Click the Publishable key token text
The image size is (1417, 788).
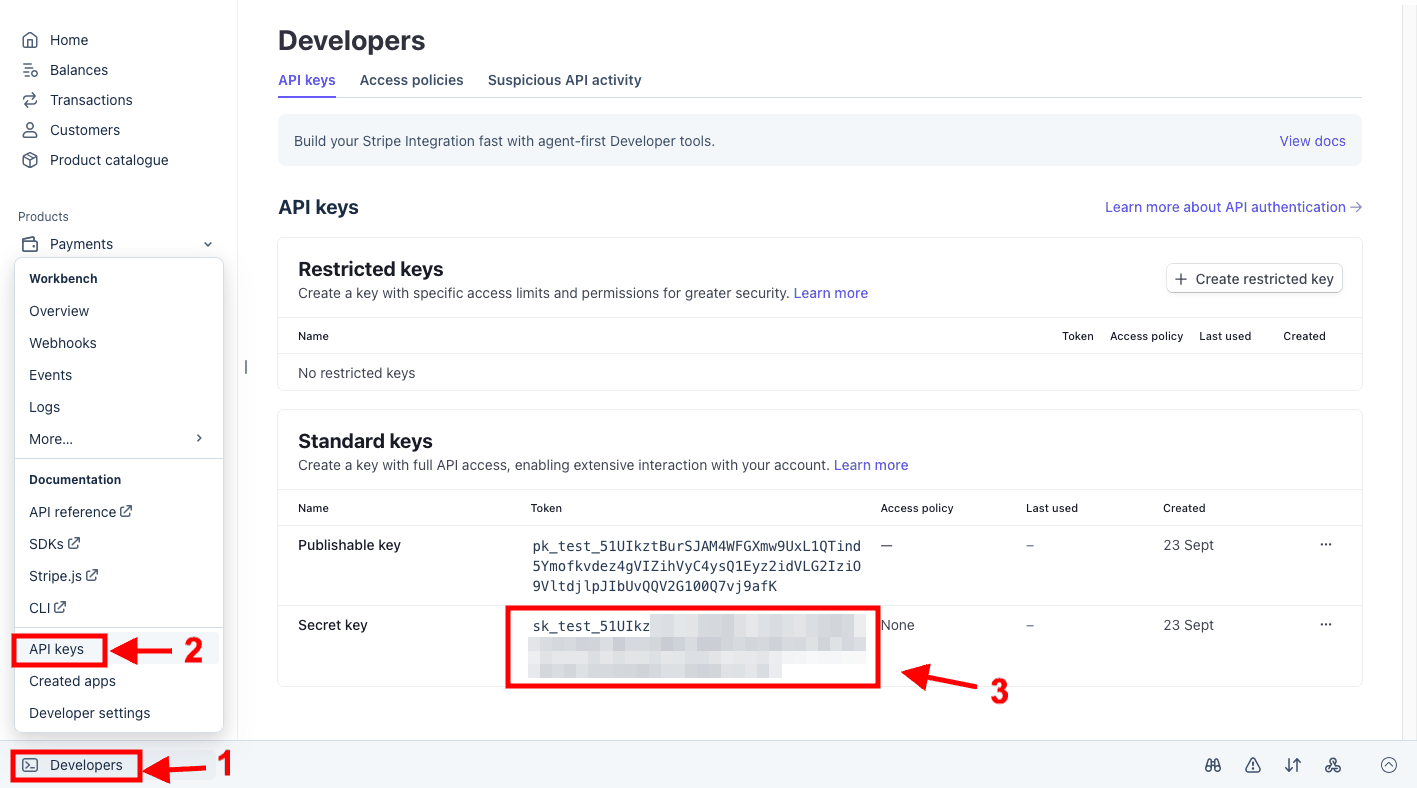pos(697,566)
